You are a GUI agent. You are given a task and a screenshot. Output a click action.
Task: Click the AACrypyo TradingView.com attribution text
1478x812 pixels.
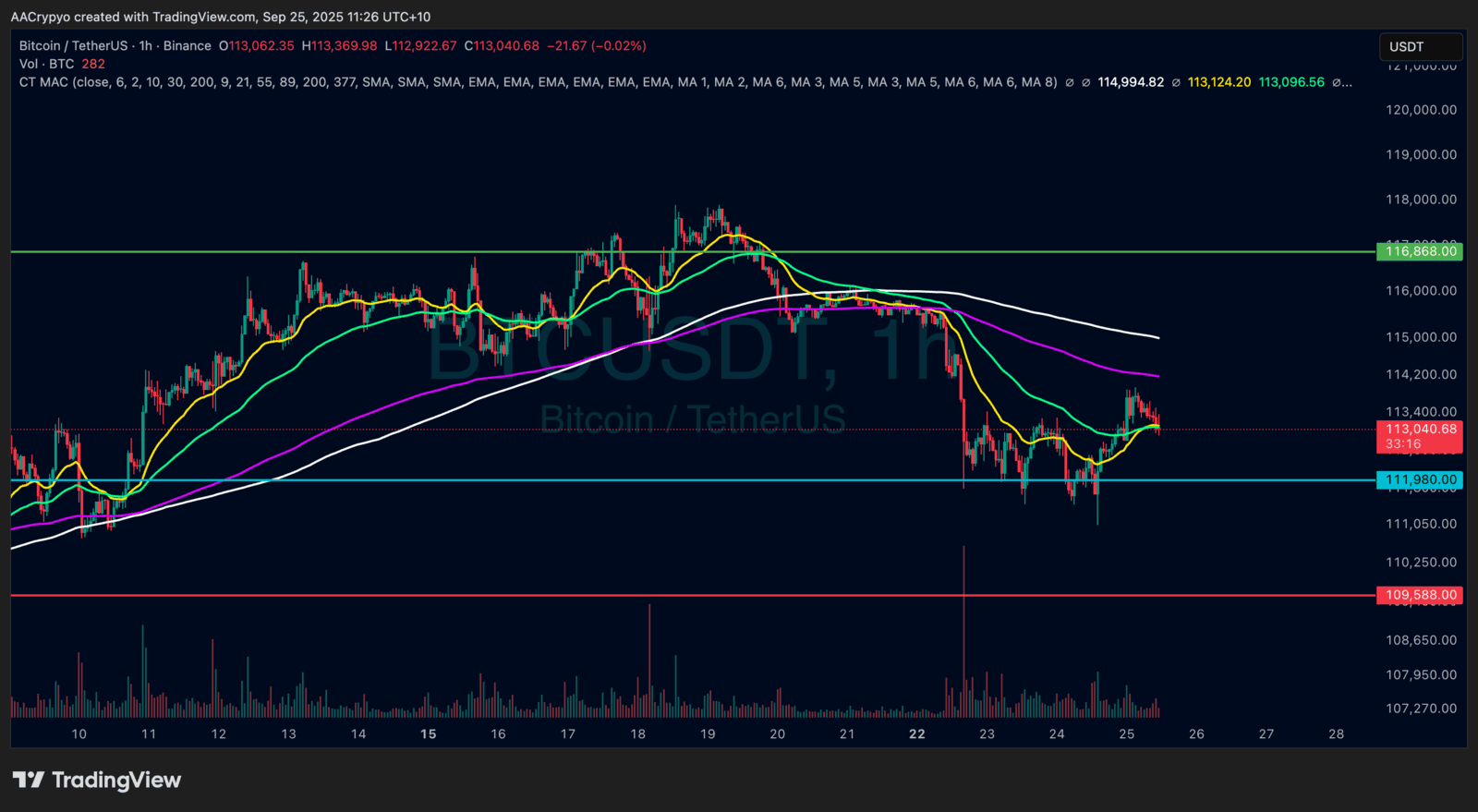click(220, 17)
